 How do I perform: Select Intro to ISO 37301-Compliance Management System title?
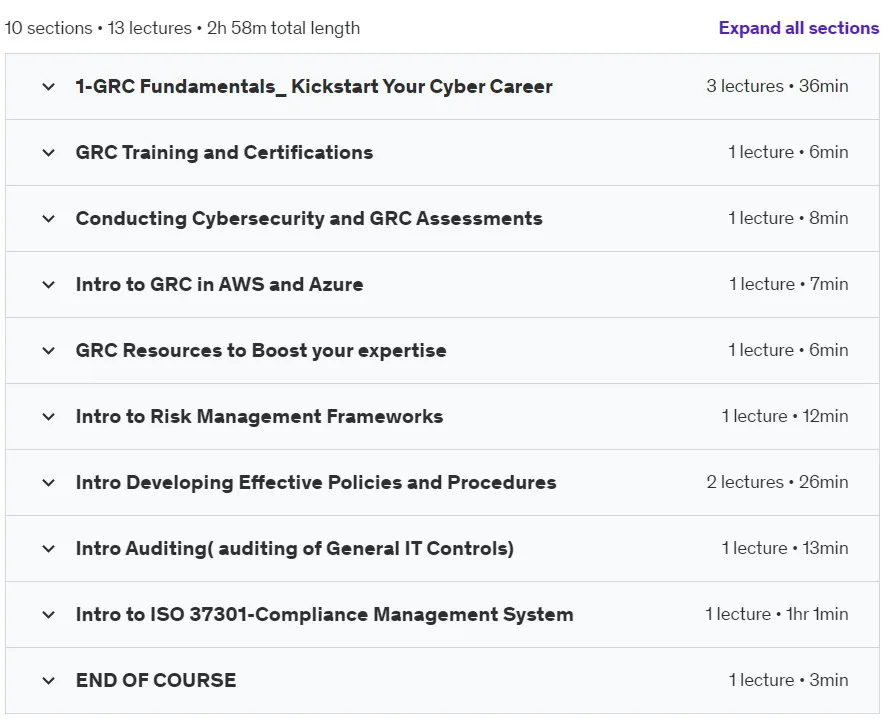tap(325, 614)
